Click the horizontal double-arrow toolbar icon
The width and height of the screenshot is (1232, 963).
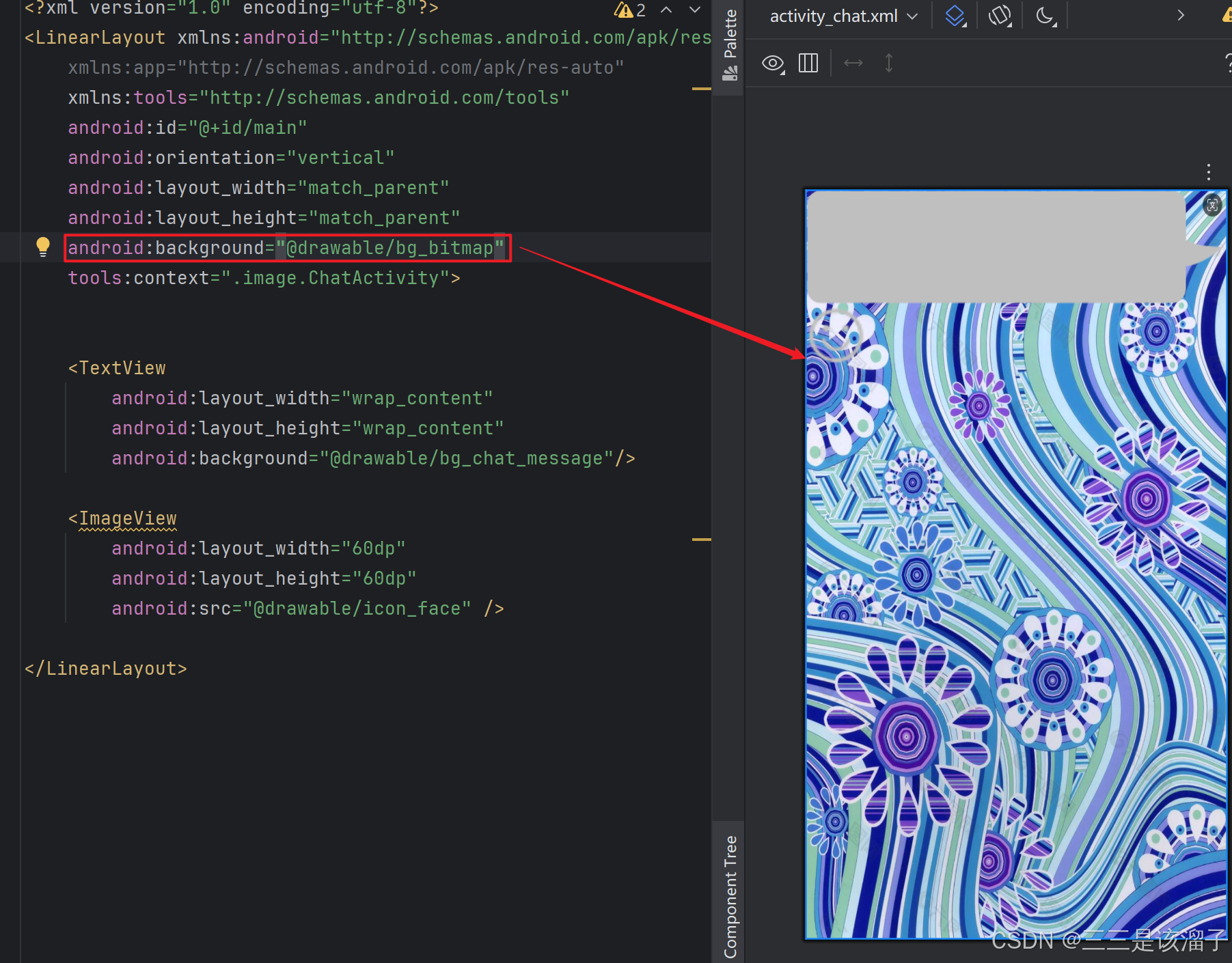tap(853, 64)
